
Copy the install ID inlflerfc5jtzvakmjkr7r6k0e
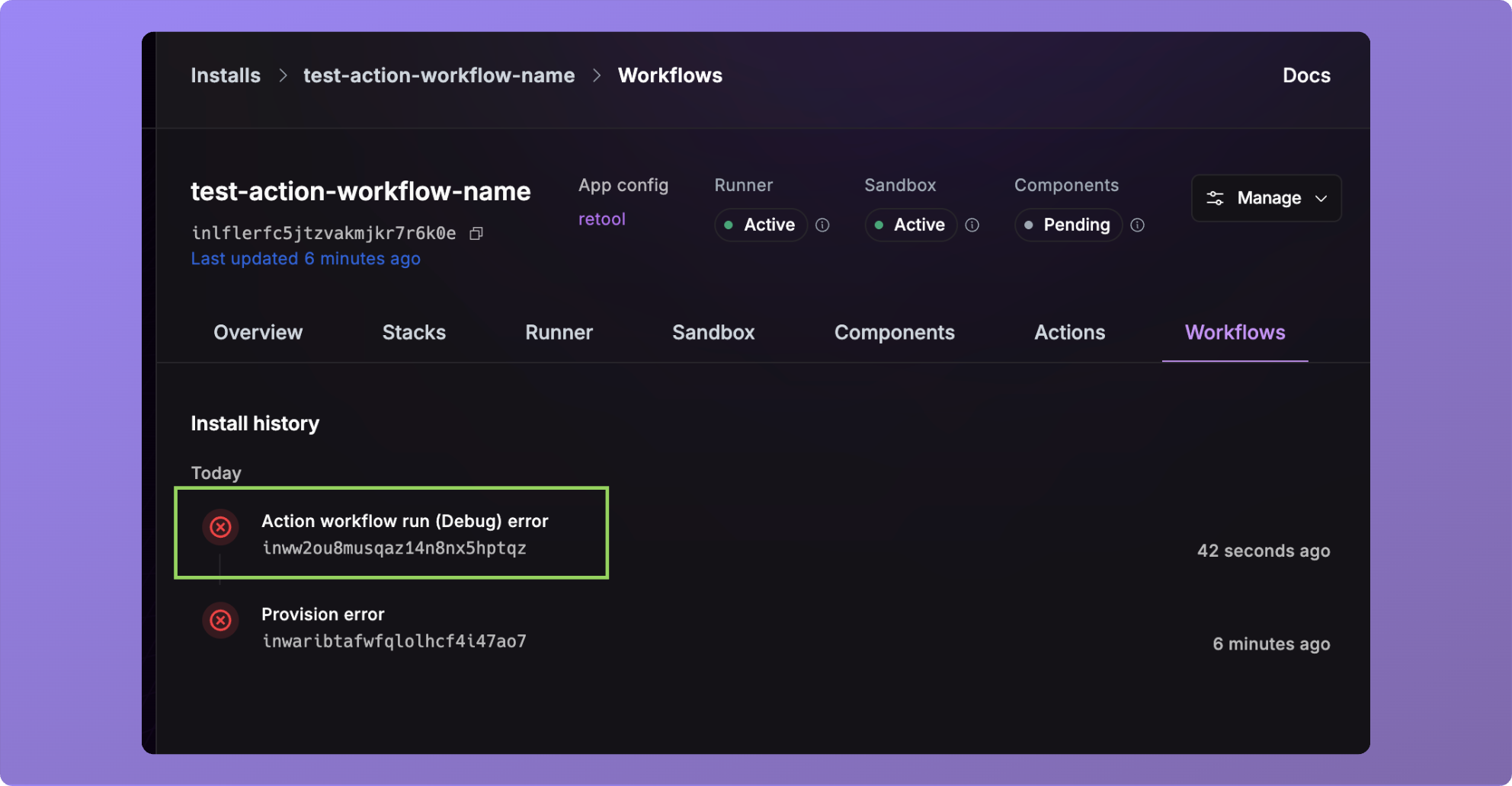476,233
